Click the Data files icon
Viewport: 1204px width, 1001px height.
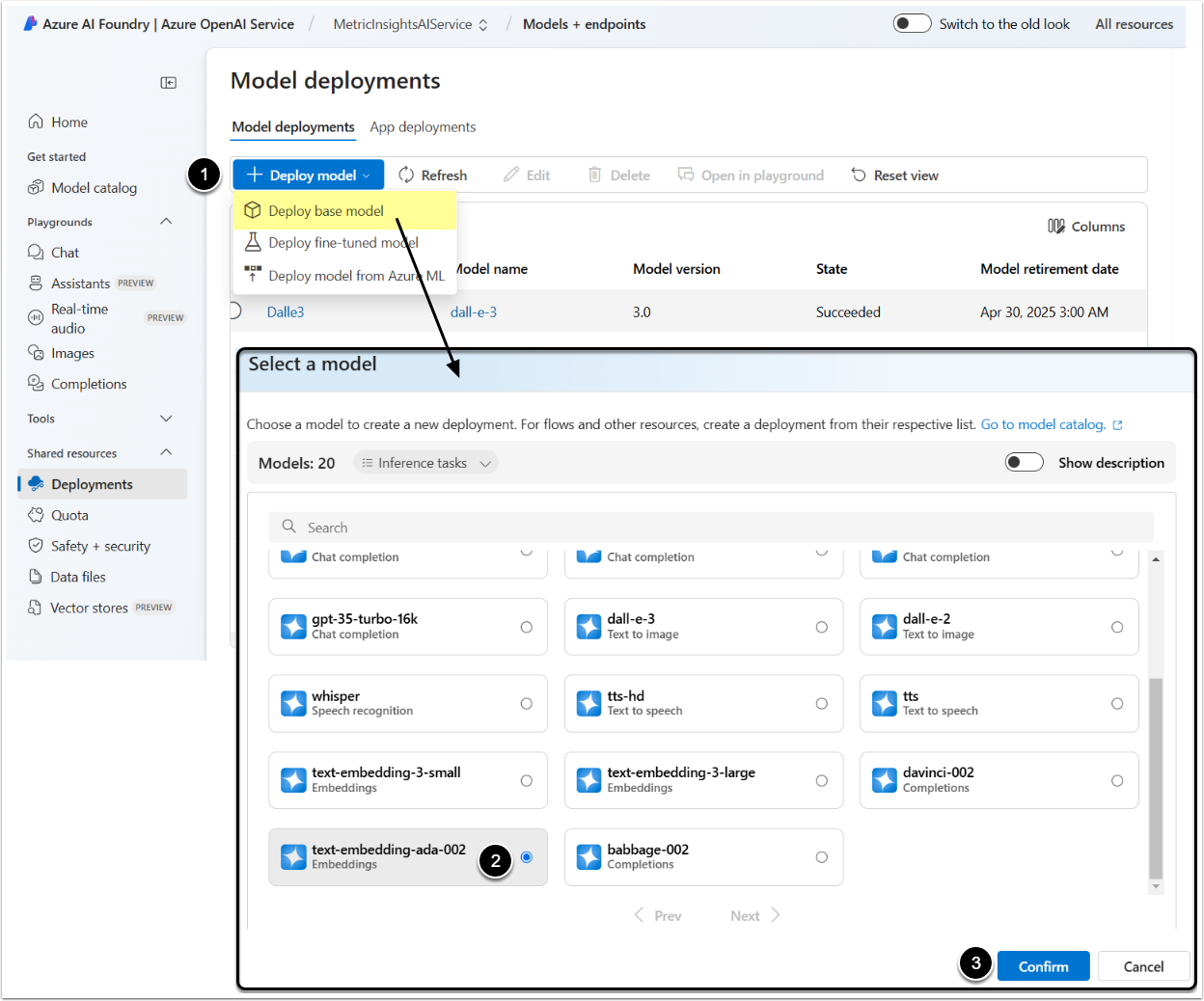pos(36,577)
